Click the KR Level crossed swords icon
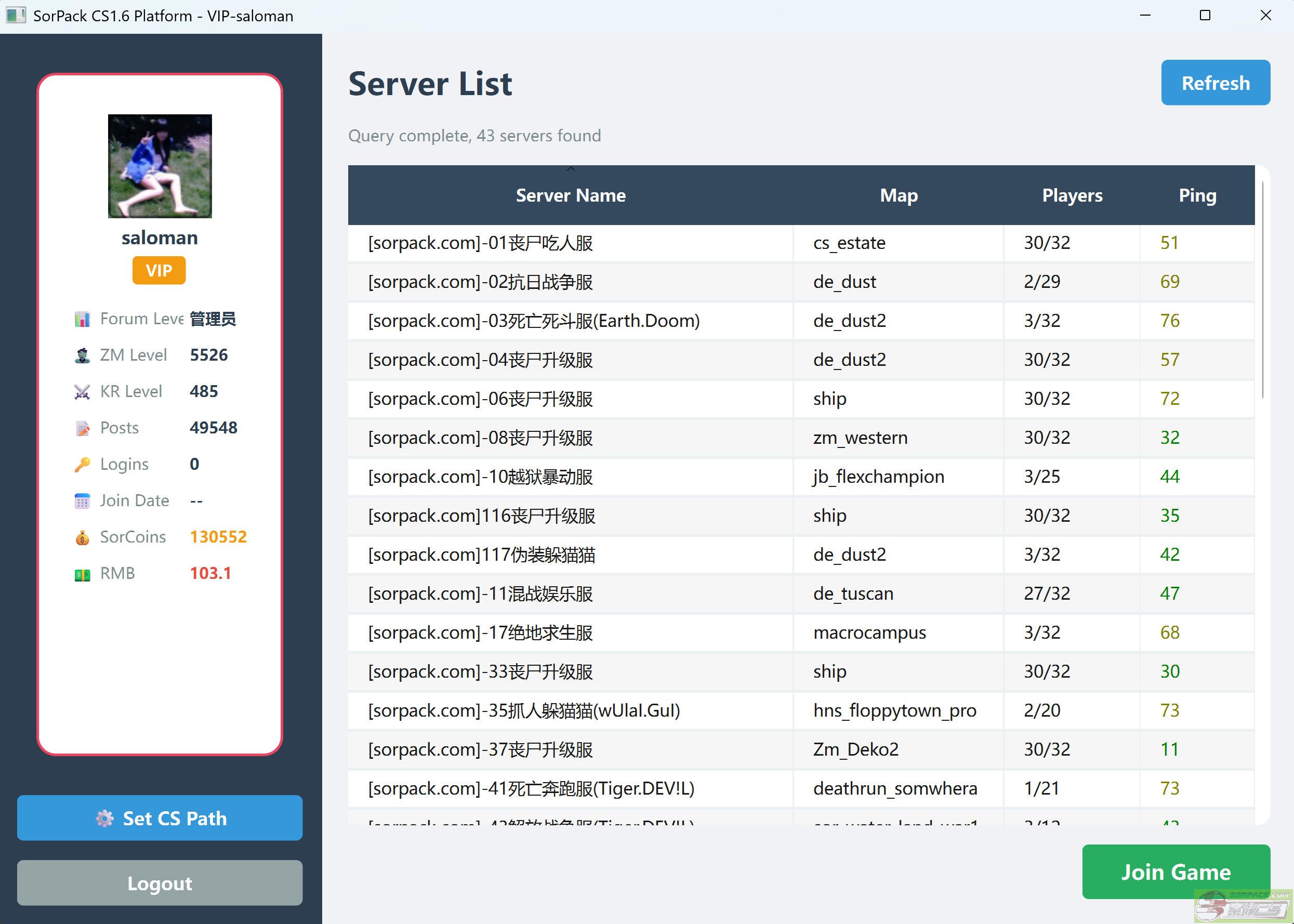1294x924 pixels. (x=82, y=392)
